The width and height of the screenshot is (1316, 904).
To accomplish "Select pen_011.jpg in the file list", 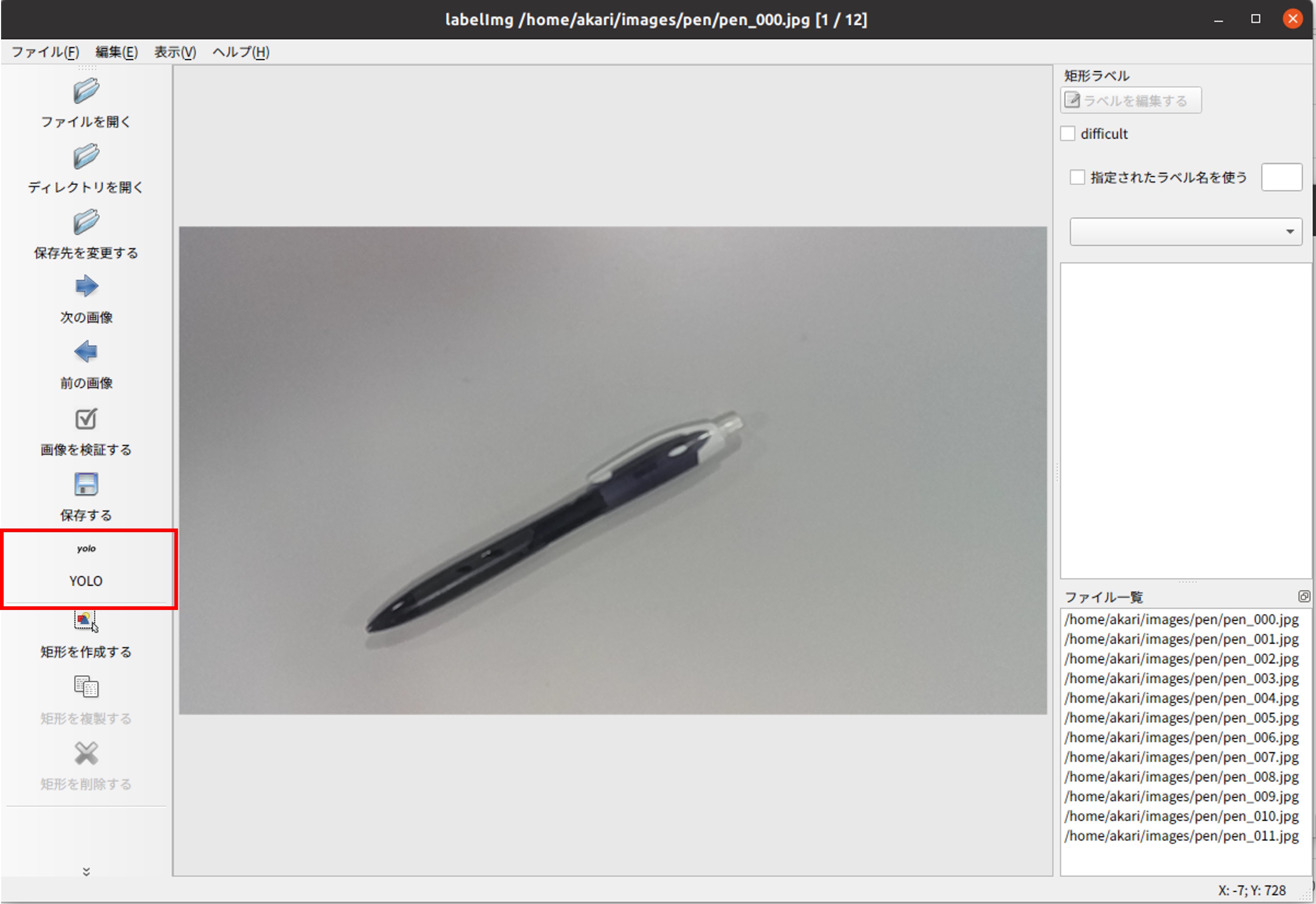I will point(1181,836).
